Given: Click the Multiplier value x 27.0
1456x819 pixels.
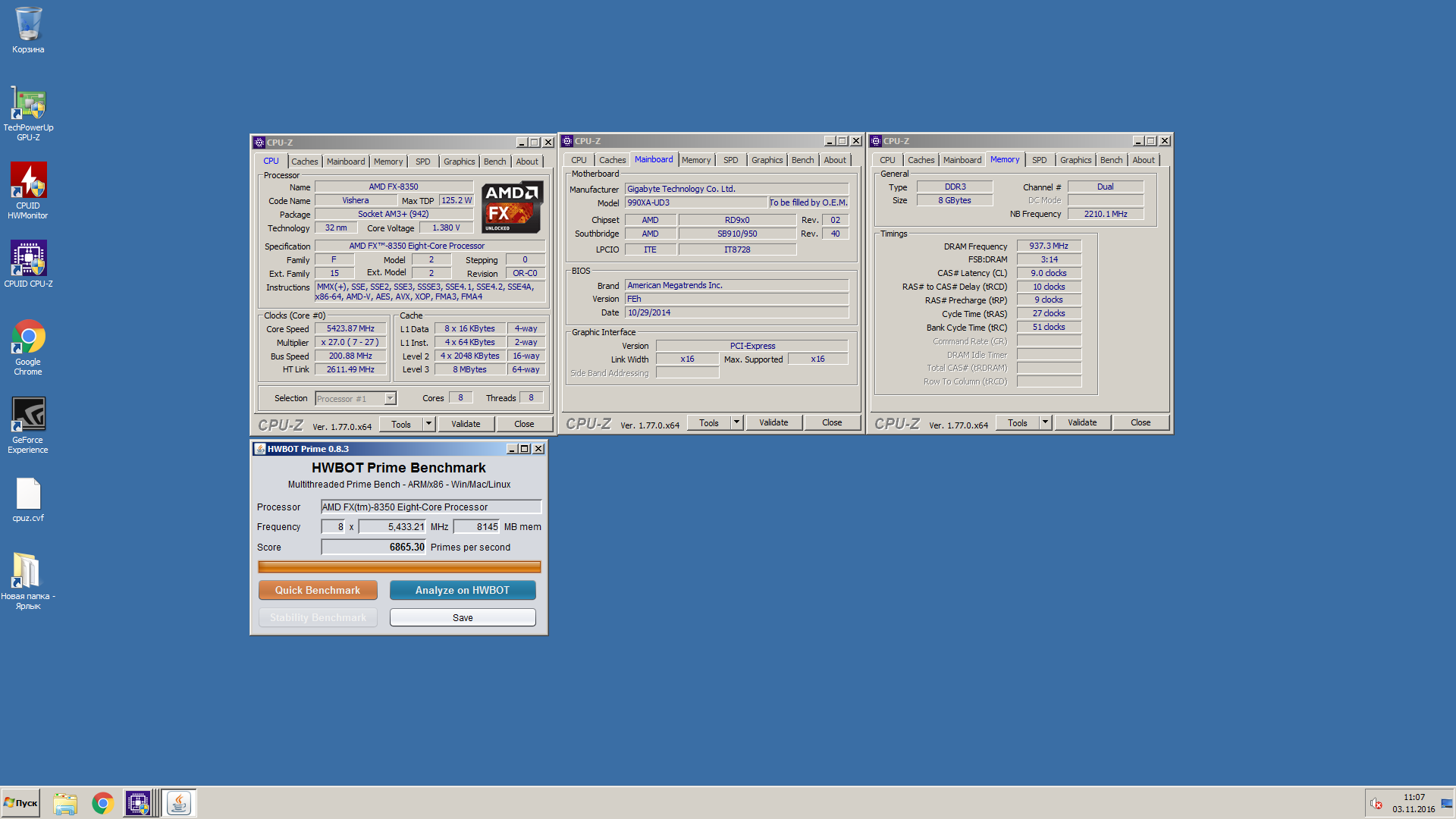Looking at the screenshot, I should coord(350,342).
